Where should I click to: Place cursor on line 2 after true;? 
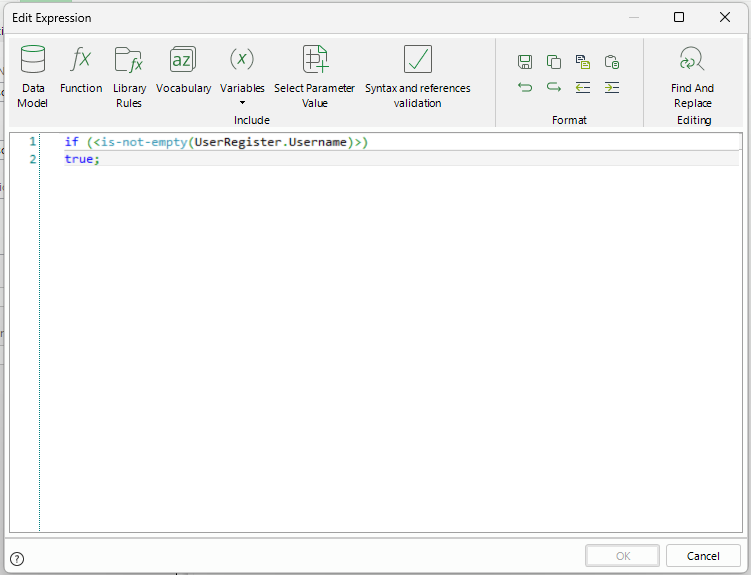[x=101, y=159]
